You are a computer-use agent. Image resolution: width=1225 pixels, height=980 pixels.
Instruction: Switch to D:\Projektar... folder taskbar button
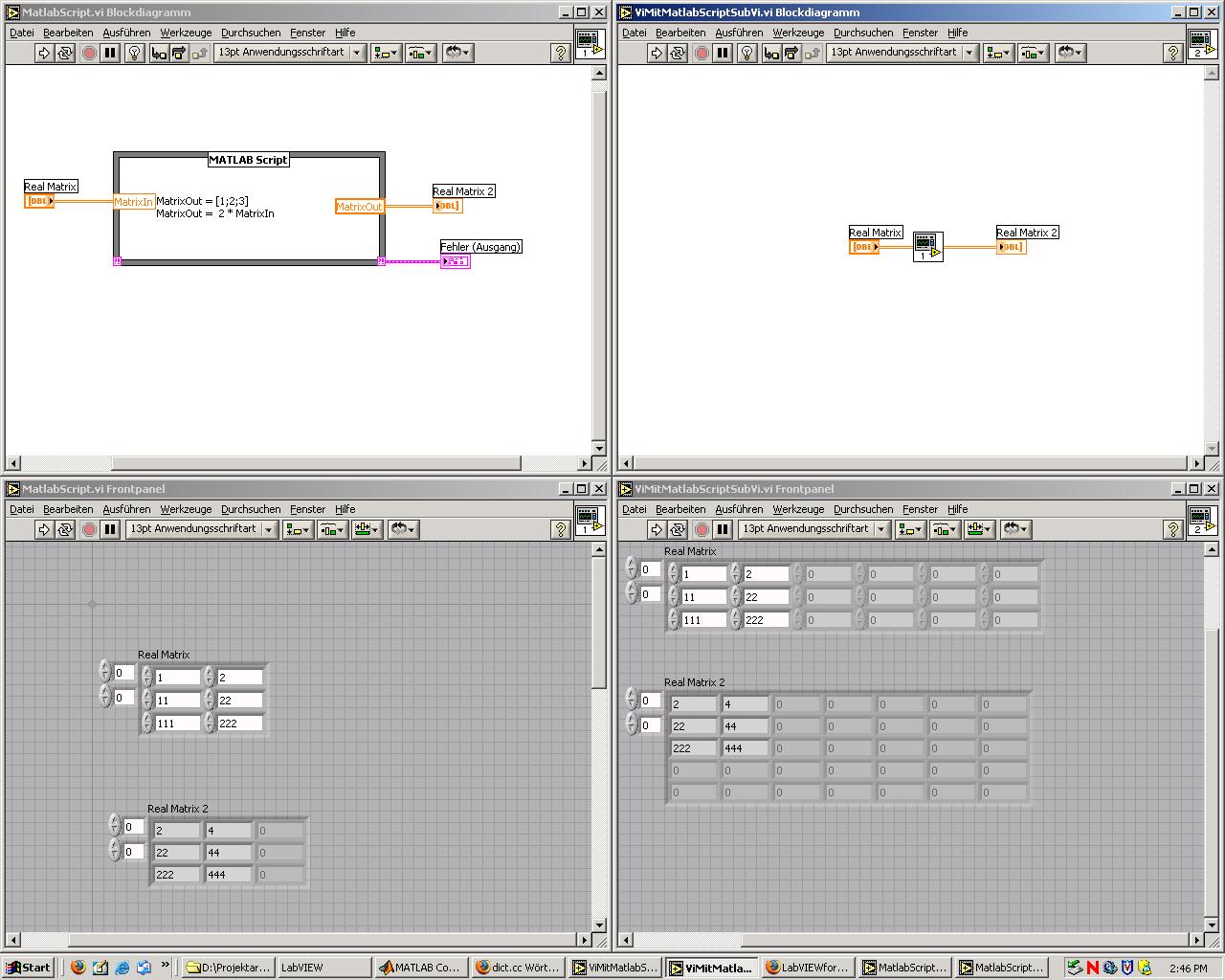point(229,968)
